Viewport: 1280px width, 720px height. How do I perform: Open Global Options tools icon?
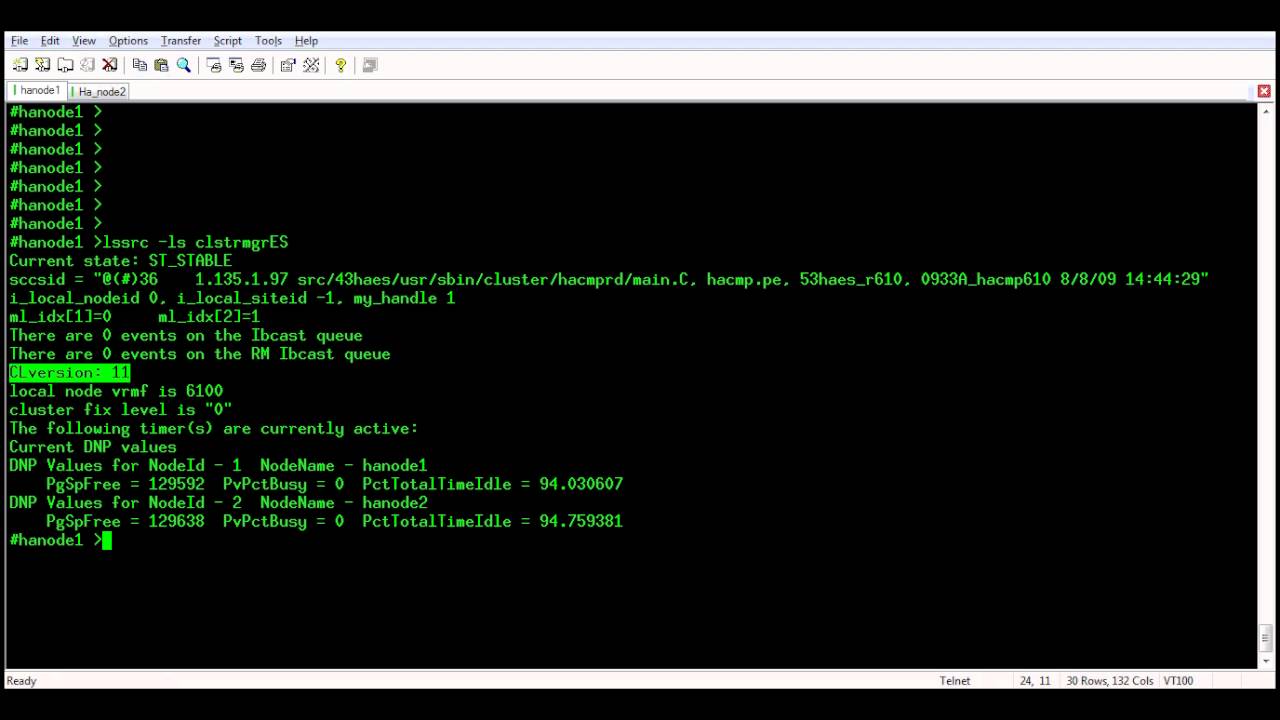tap(311, 65)
